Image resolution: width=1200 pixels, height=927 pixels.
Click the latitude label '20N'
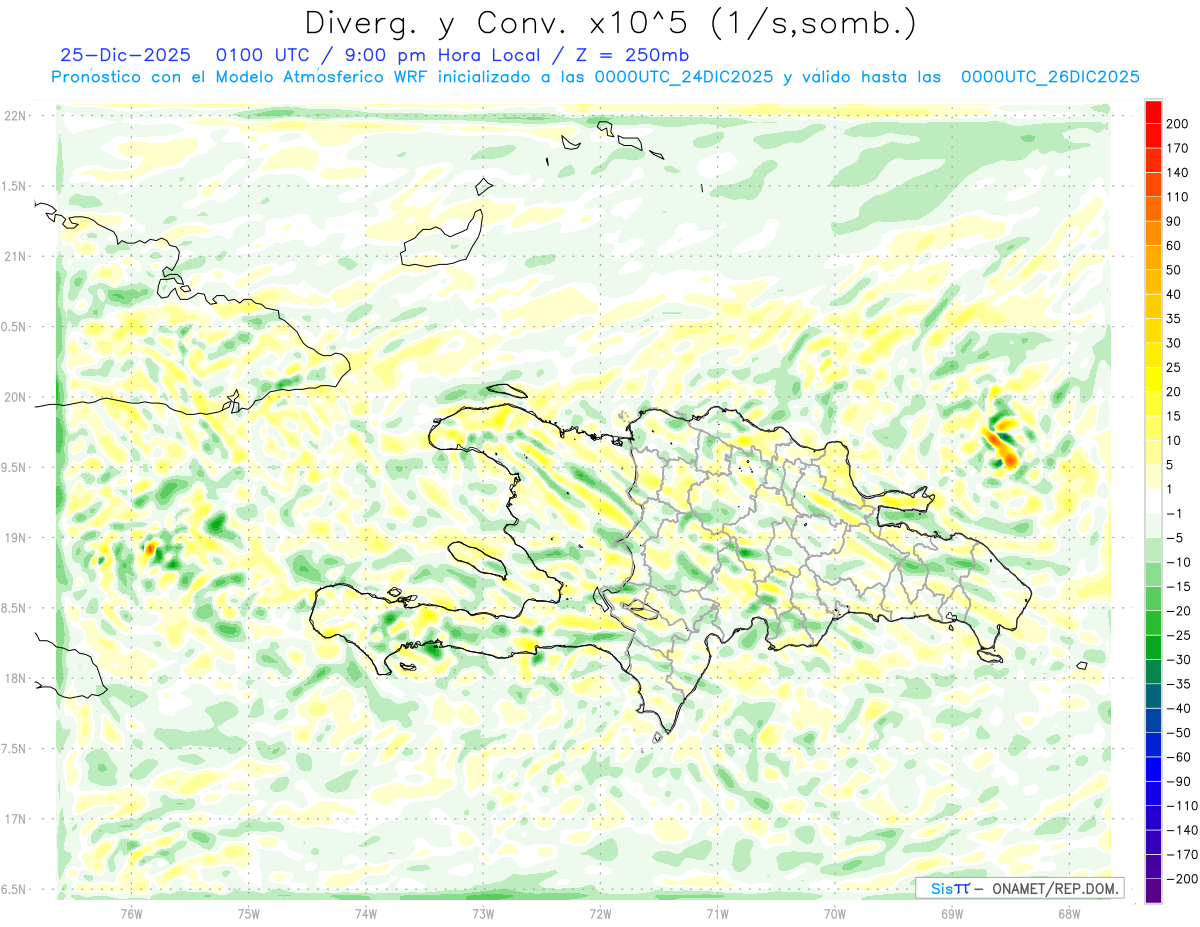[x=15, y=397]
